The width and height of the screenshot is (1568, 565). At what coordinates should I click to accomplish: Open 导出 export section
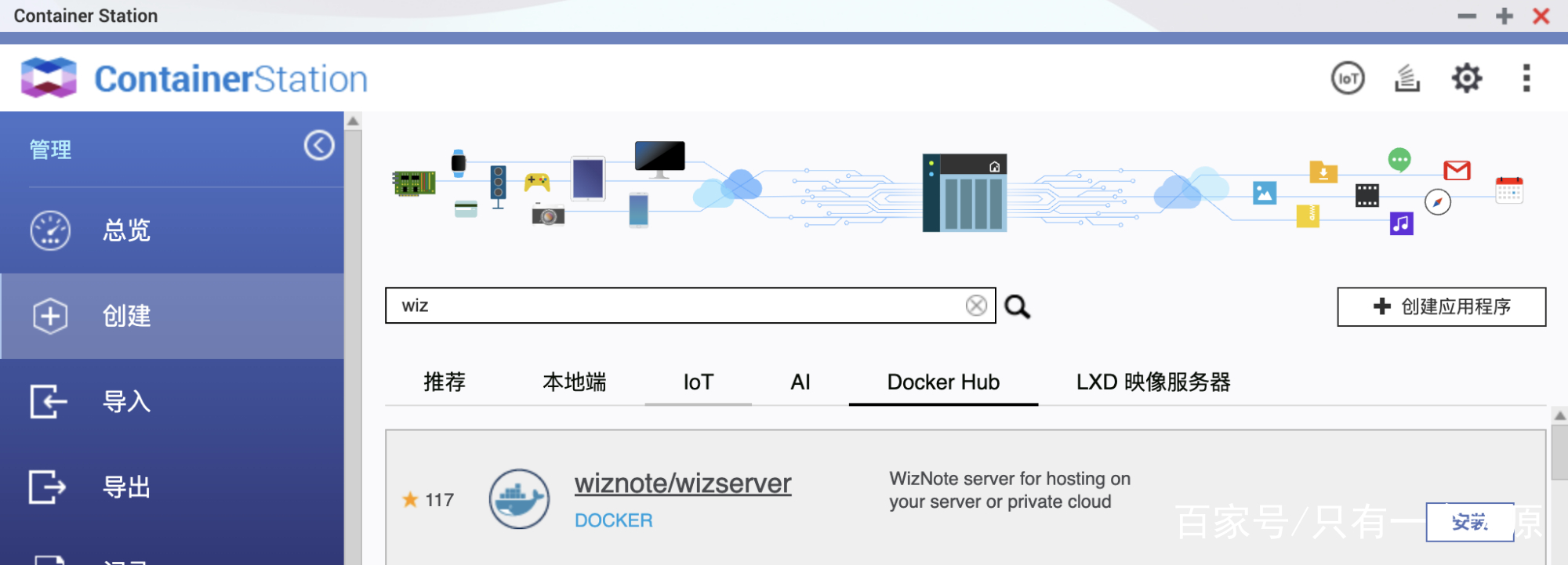(x=172, y=487)
